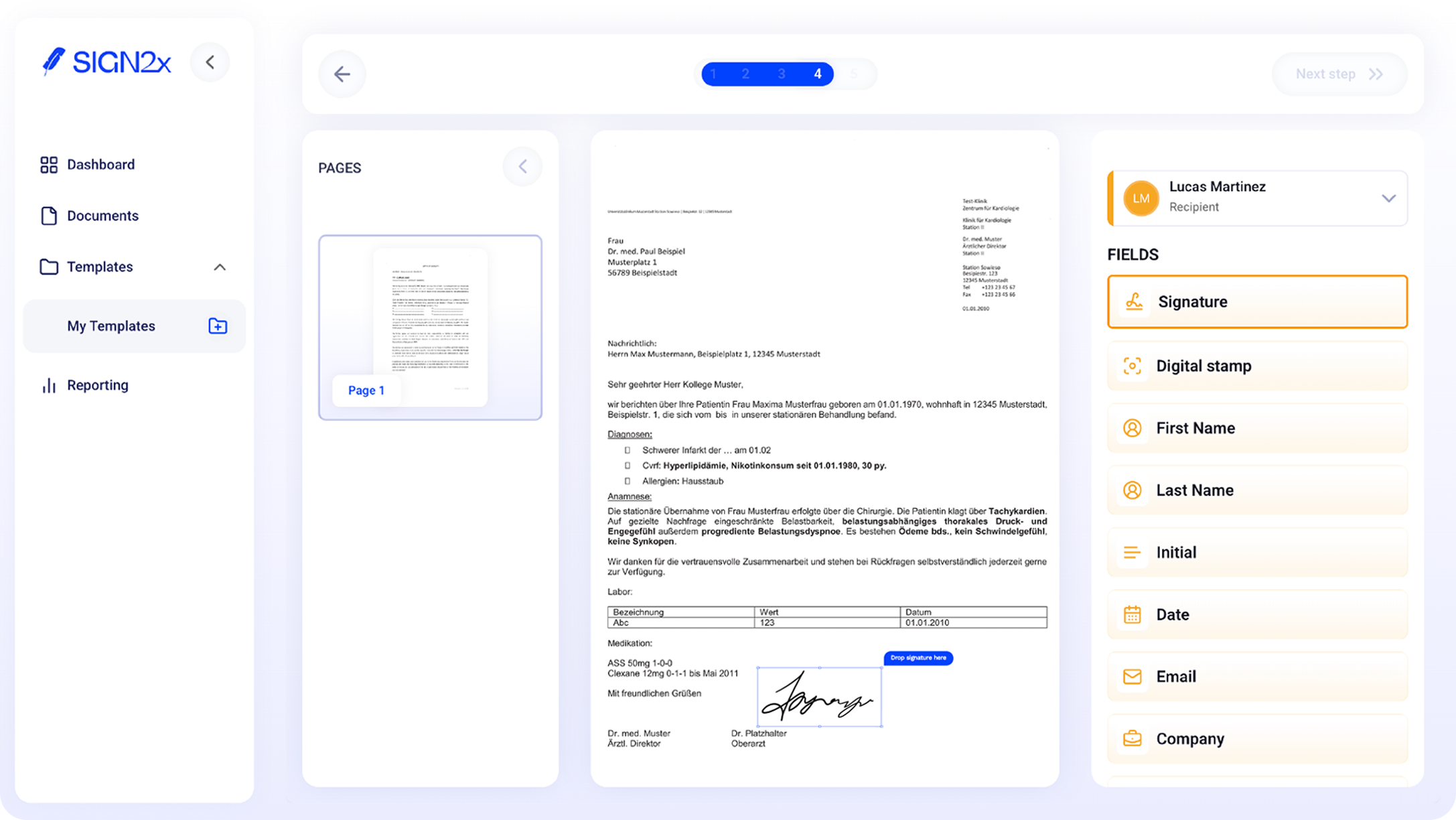The height and width of the screenshot is (820, 1456).
Task: Click the Company briefcase icon
Action: (1132, 738)
